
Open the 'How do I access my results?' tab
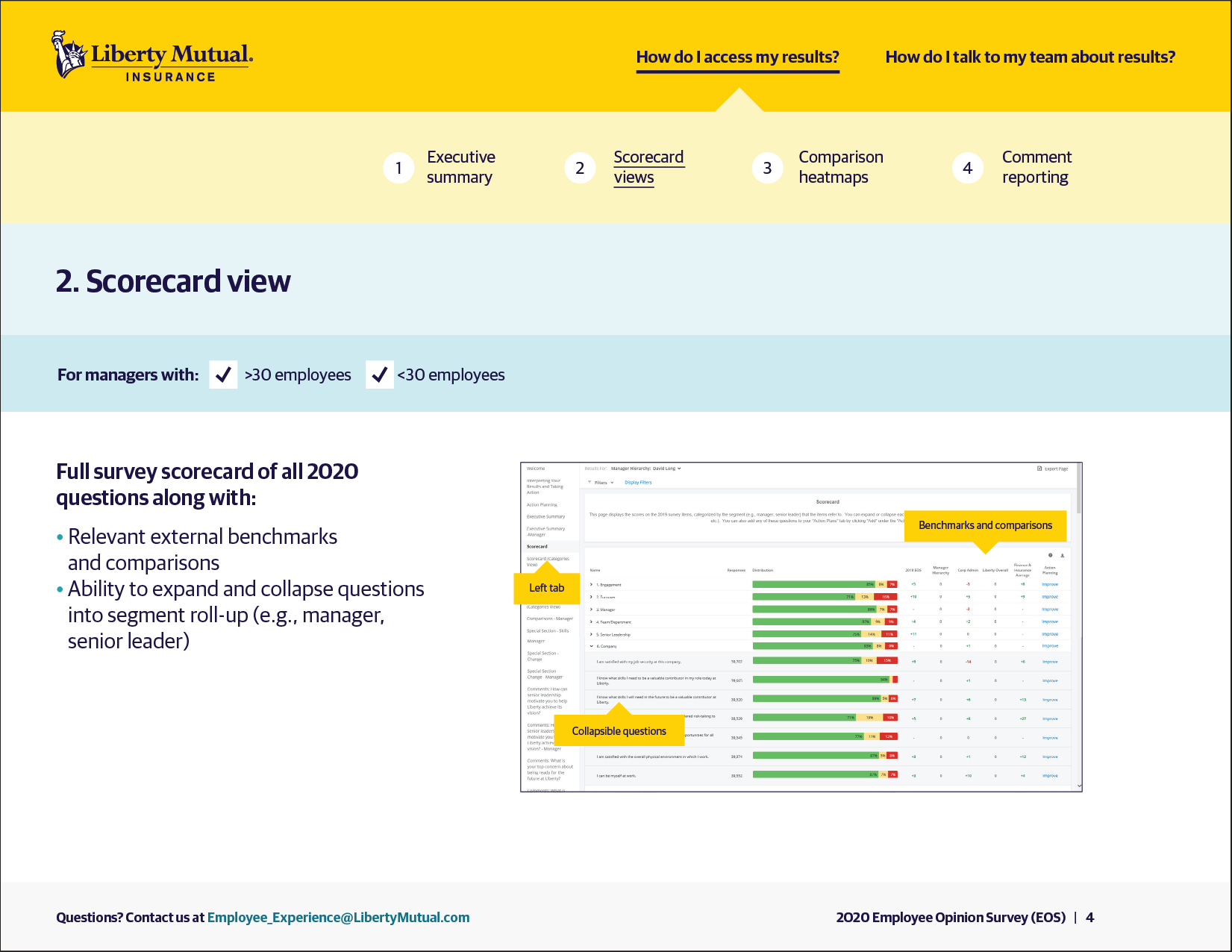[x=737, y=57]
